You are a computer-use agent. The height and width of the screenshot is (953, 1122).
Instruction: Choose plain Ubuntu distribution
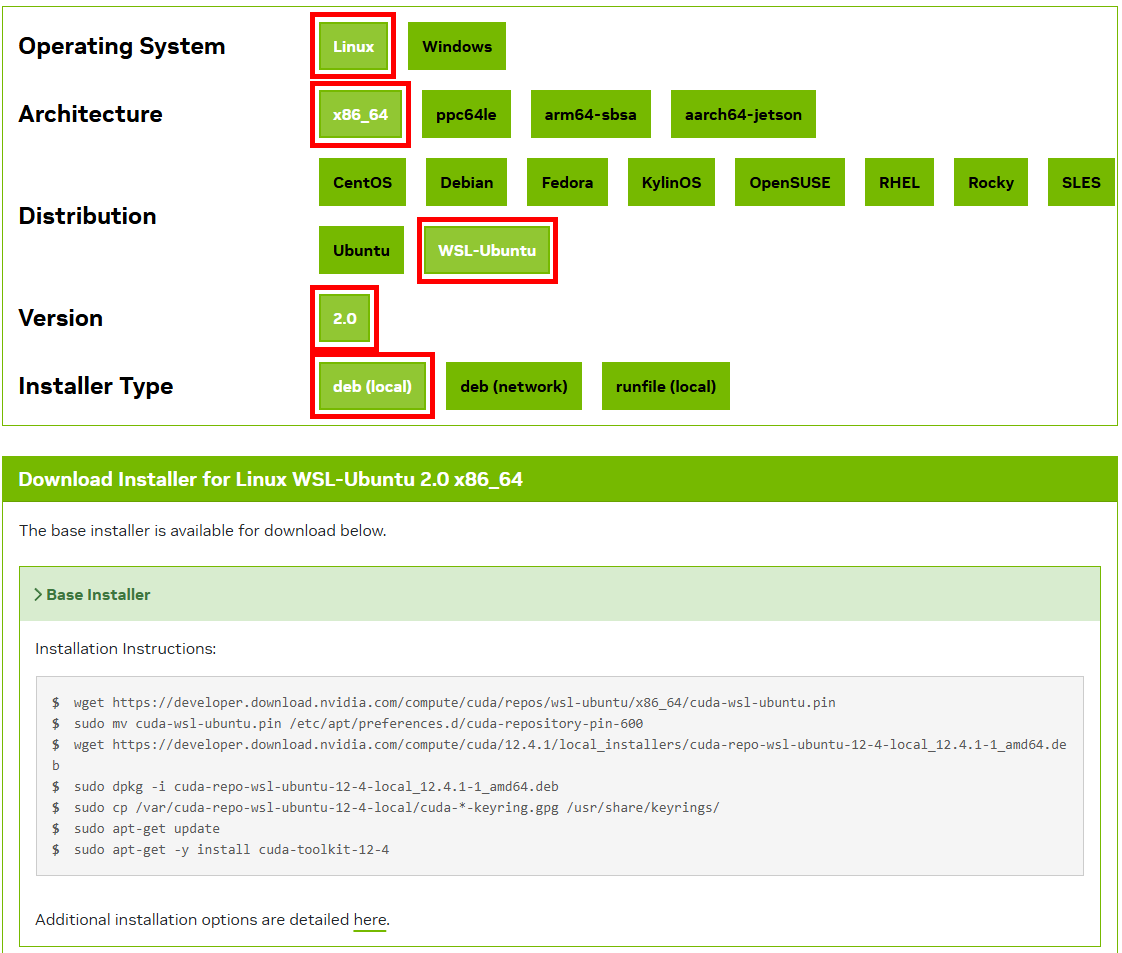pos(361,250)
